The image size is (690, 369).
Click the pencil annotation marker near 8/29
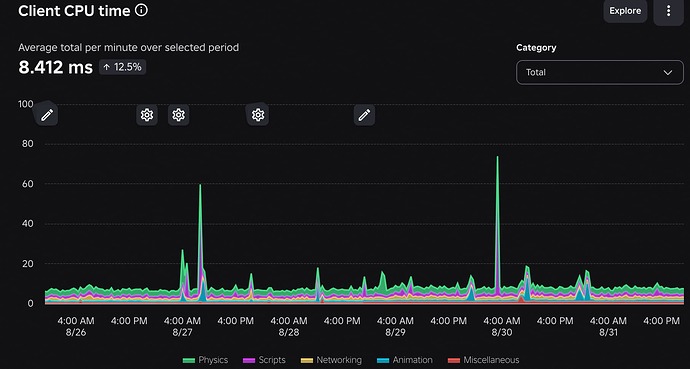[364, 115]
